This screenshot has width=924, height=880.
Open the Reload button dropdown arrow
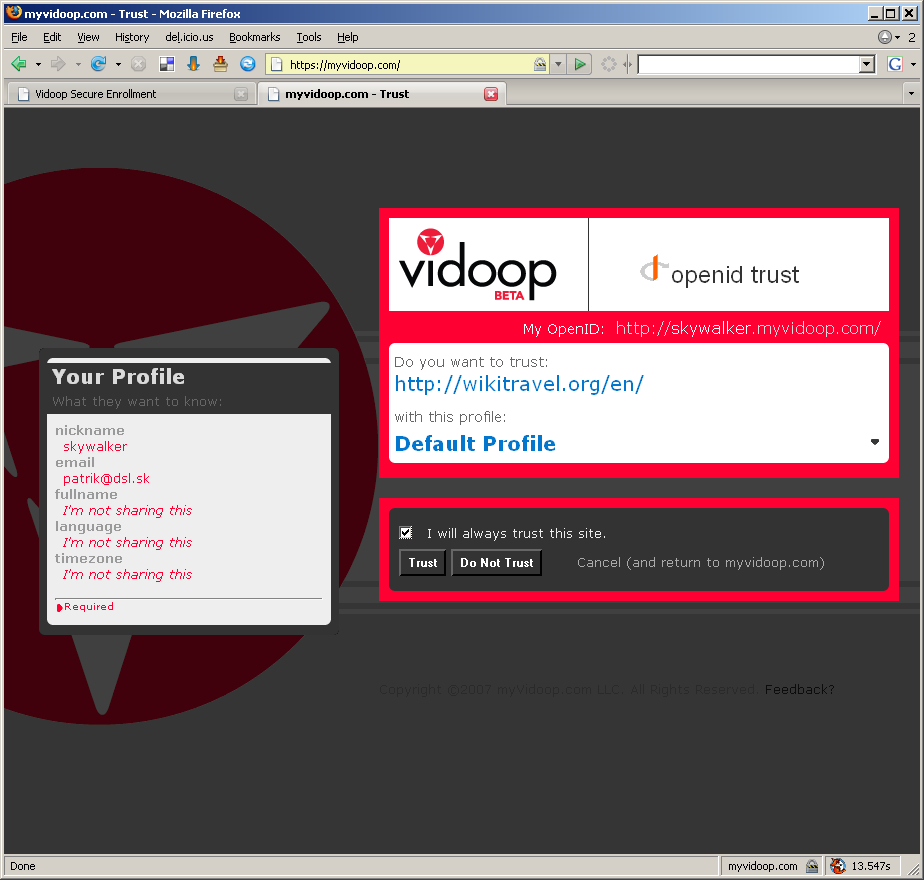point(118,64)
